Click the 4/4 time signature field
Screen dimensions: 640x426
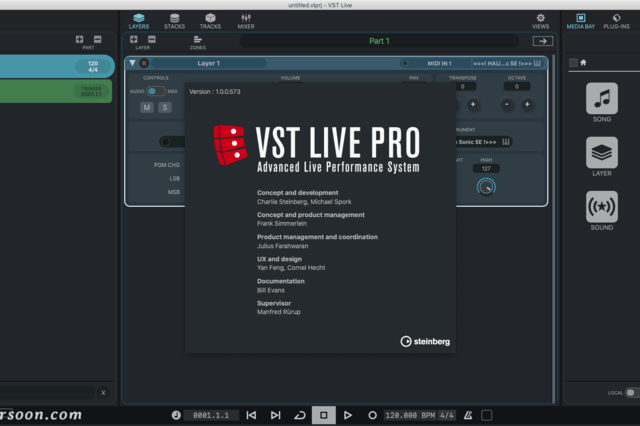tap(447, 415)
